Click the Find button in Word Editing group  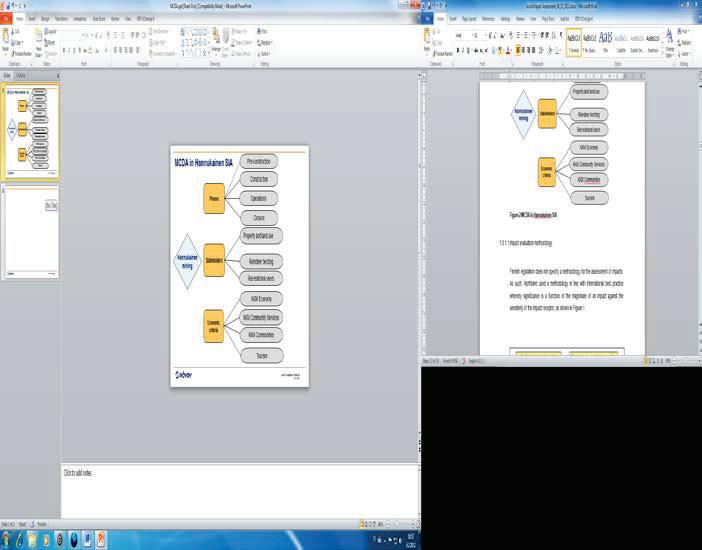pyautogui.click(x=684, y=31)
